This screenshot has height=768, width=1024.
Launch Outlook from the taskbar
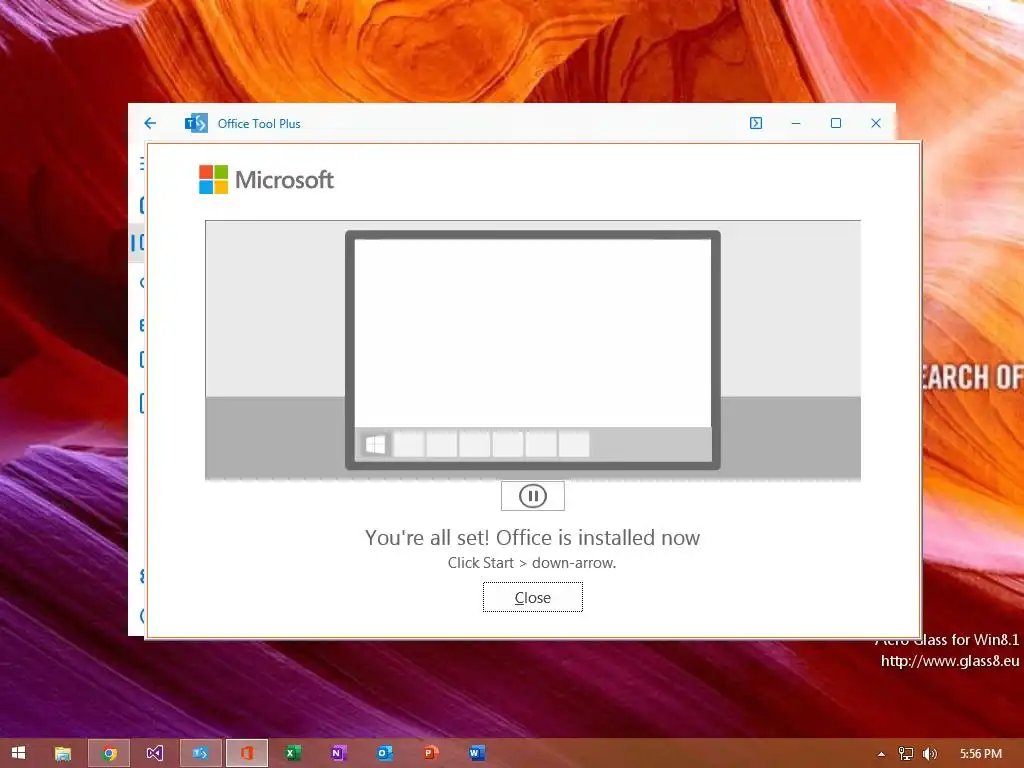point(385,753)
